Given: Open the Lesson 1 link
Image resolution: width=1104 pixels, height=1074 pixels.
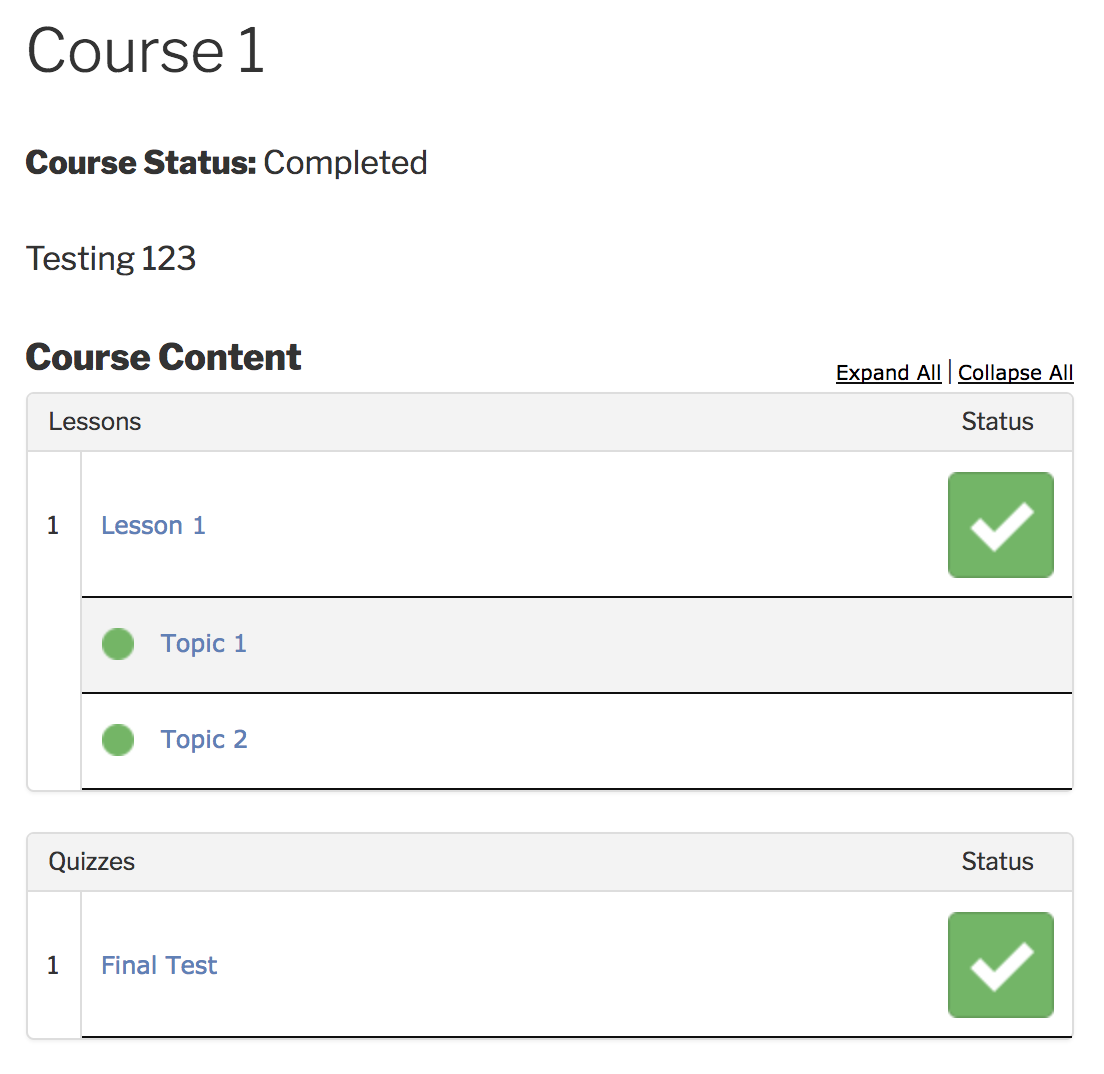Looking at the screenshot, I should click(152, 524).
